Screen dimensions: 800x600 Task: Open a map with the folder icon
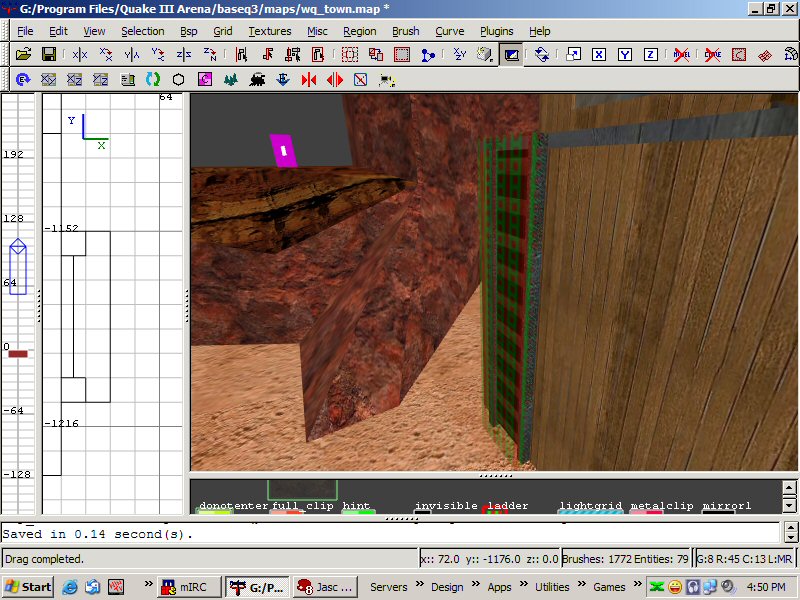click(x=23, y=54)
